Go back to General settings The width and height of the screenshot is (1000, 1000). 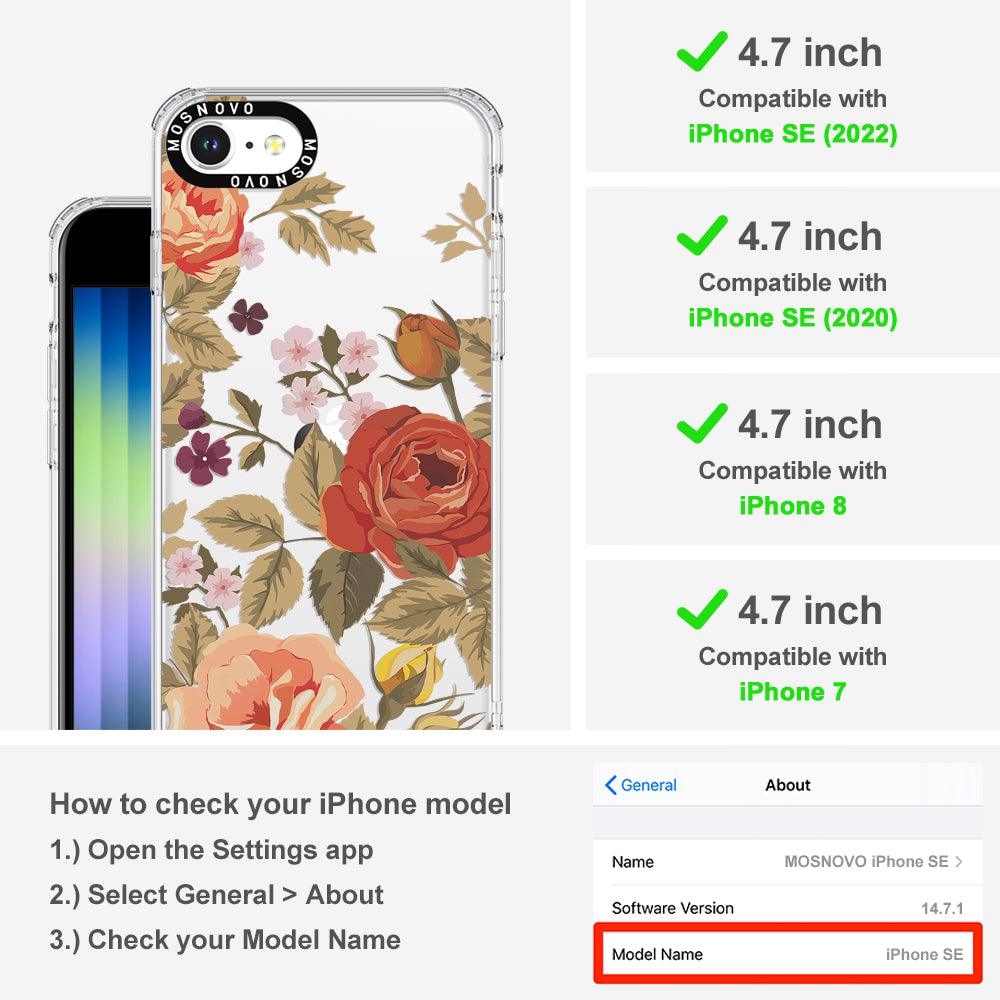click(640, 785)
